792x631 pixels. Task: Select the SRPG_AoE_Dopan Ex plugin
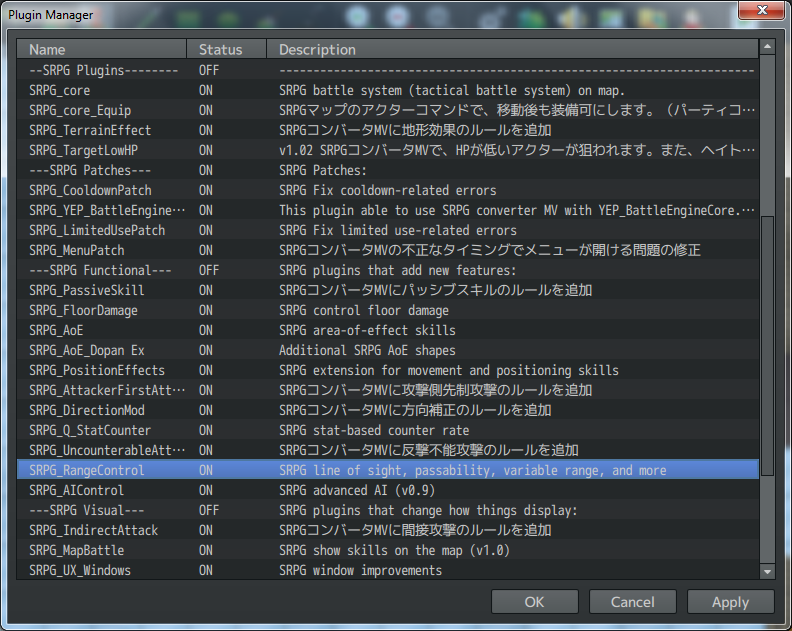point(387,350)
